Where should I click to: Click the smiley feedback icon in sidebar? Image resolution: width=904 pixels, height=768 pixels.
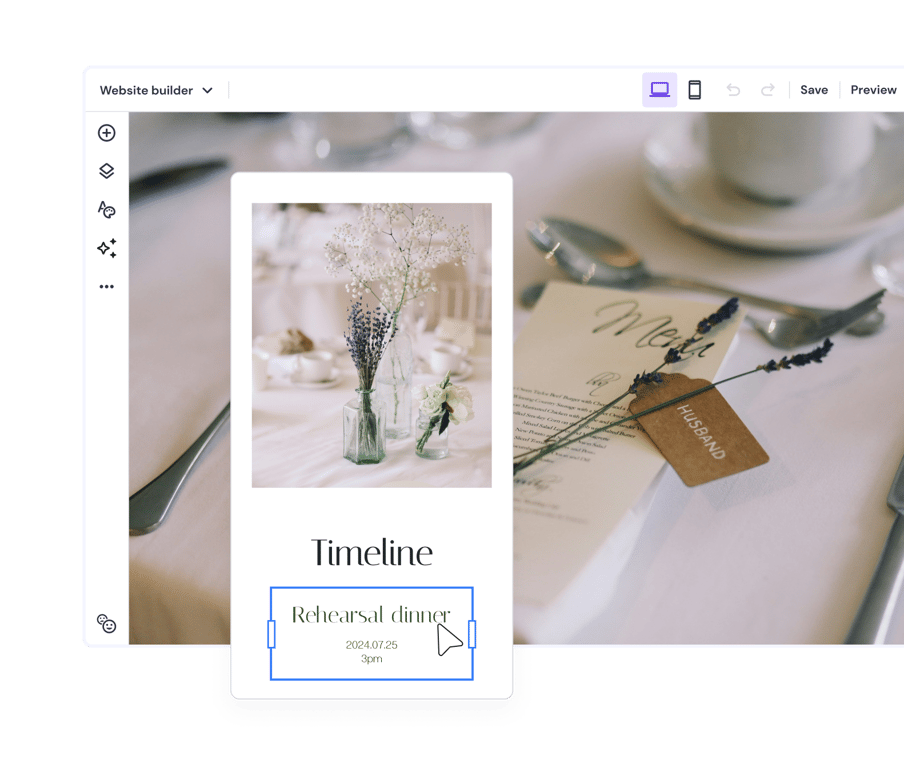(107, 624)
